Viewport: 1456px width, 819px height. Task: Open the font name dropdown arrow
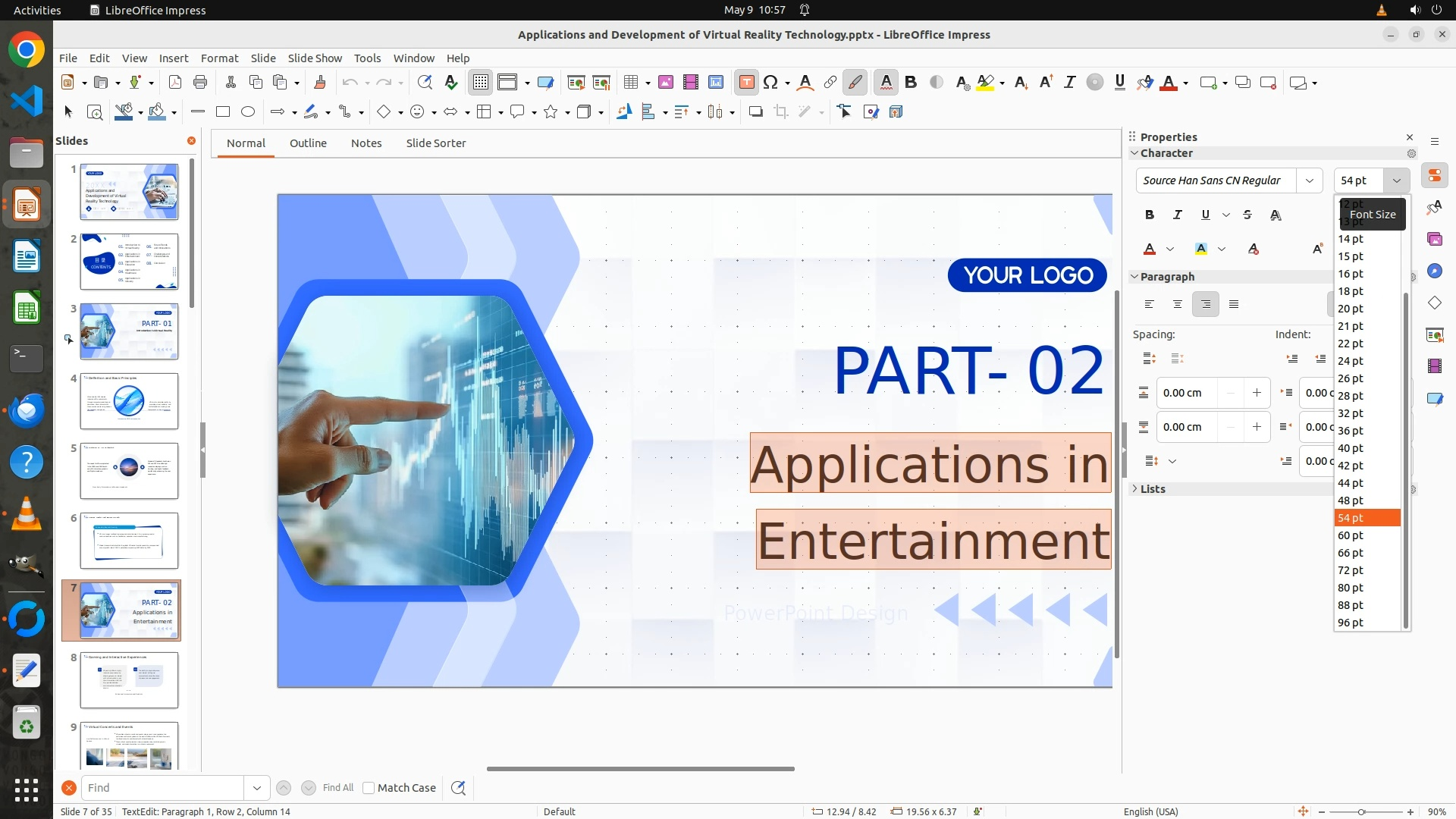1310,180
